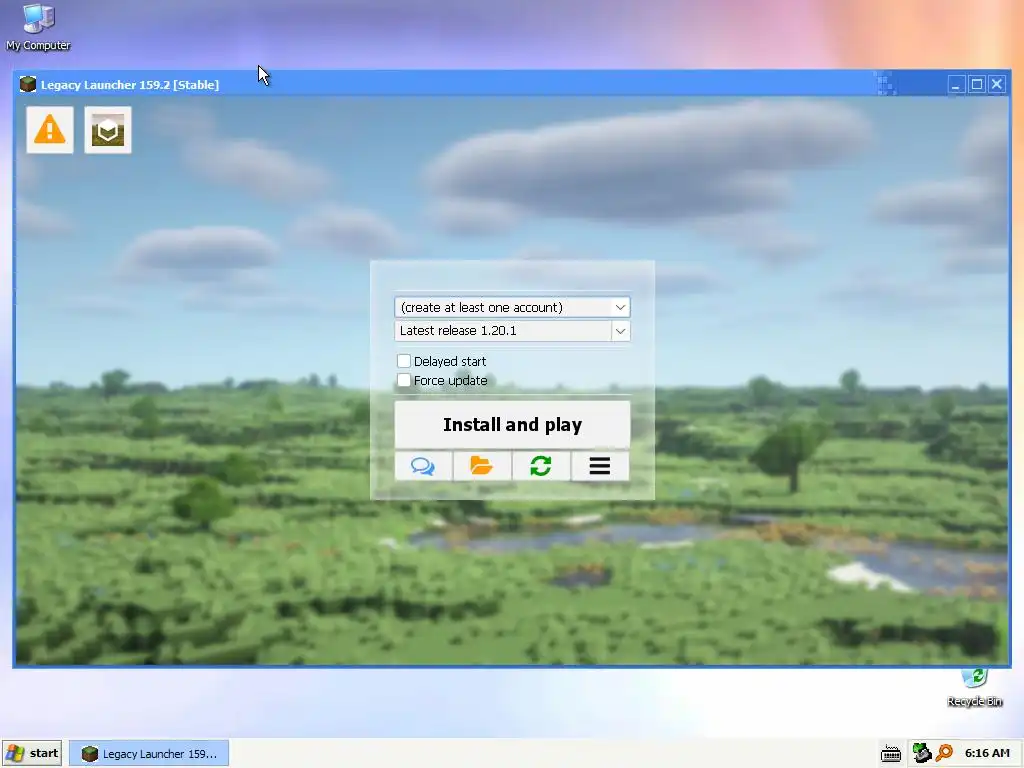
Task: Click the 6:16 AM system clock
Action: click(987, 753)
